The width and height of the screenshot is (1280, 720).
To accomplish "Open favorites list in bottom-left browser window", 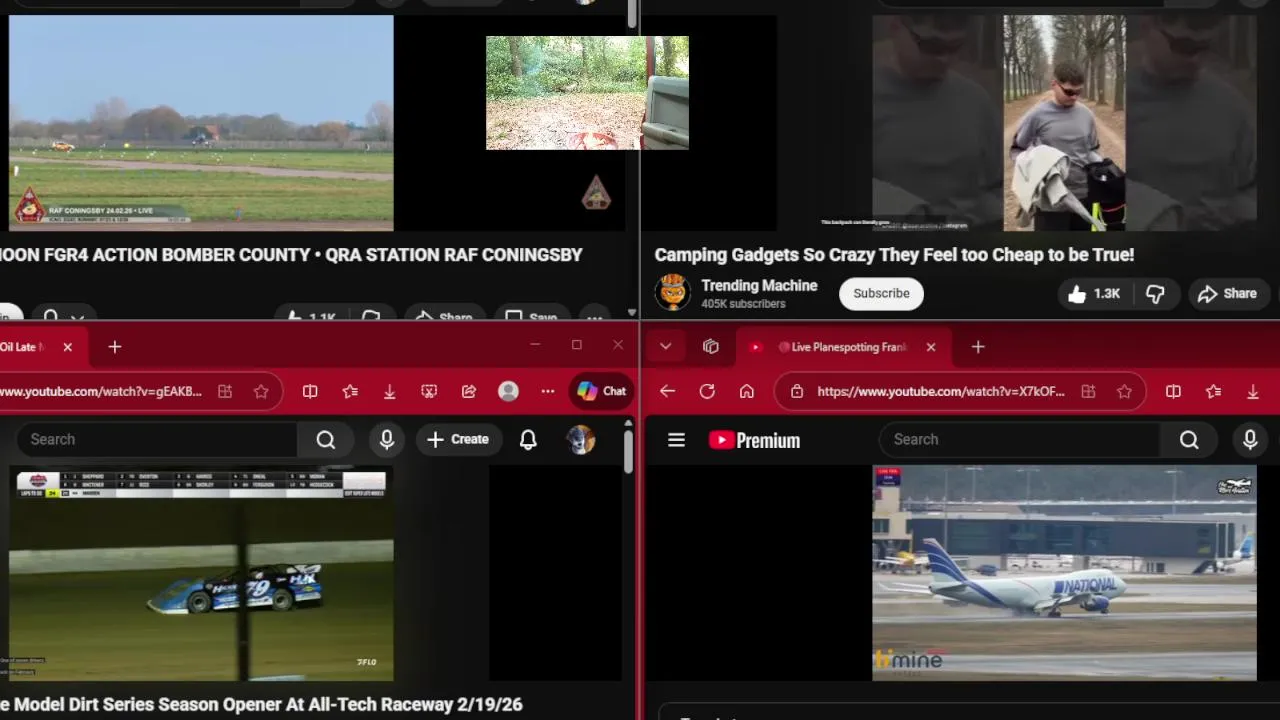I will (350, 392).
